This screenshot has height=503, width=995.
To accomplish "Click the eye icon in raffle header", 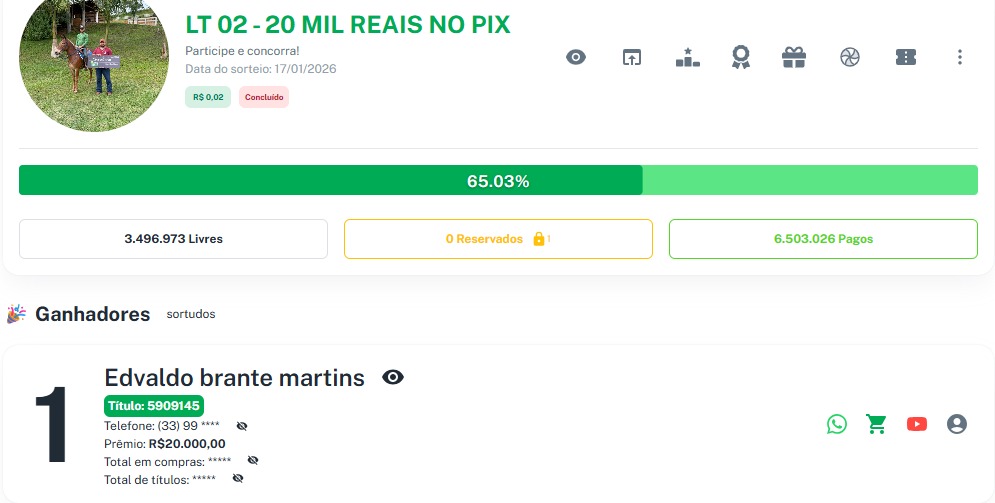I will [576, 57].
